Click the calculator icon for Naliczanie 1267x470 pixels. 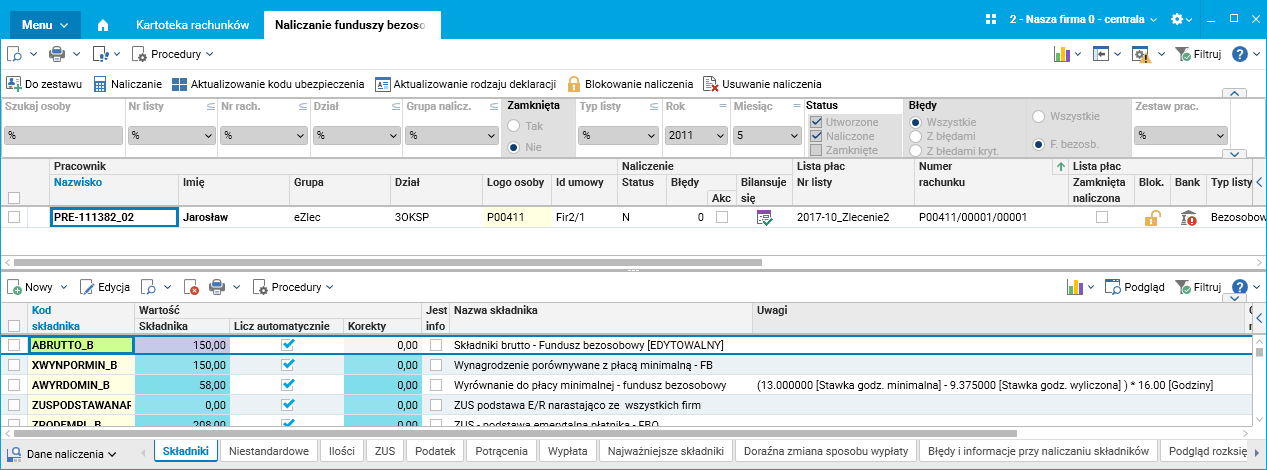click(x=100, y=84)
